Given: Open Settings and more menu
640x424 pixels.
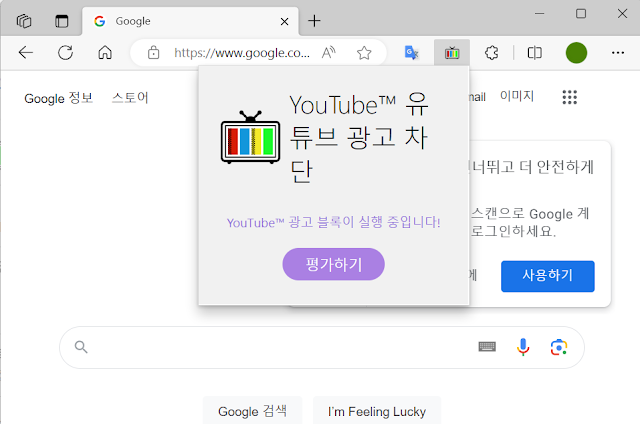Looking at the screenshot, I should click(x=618, y=53).
